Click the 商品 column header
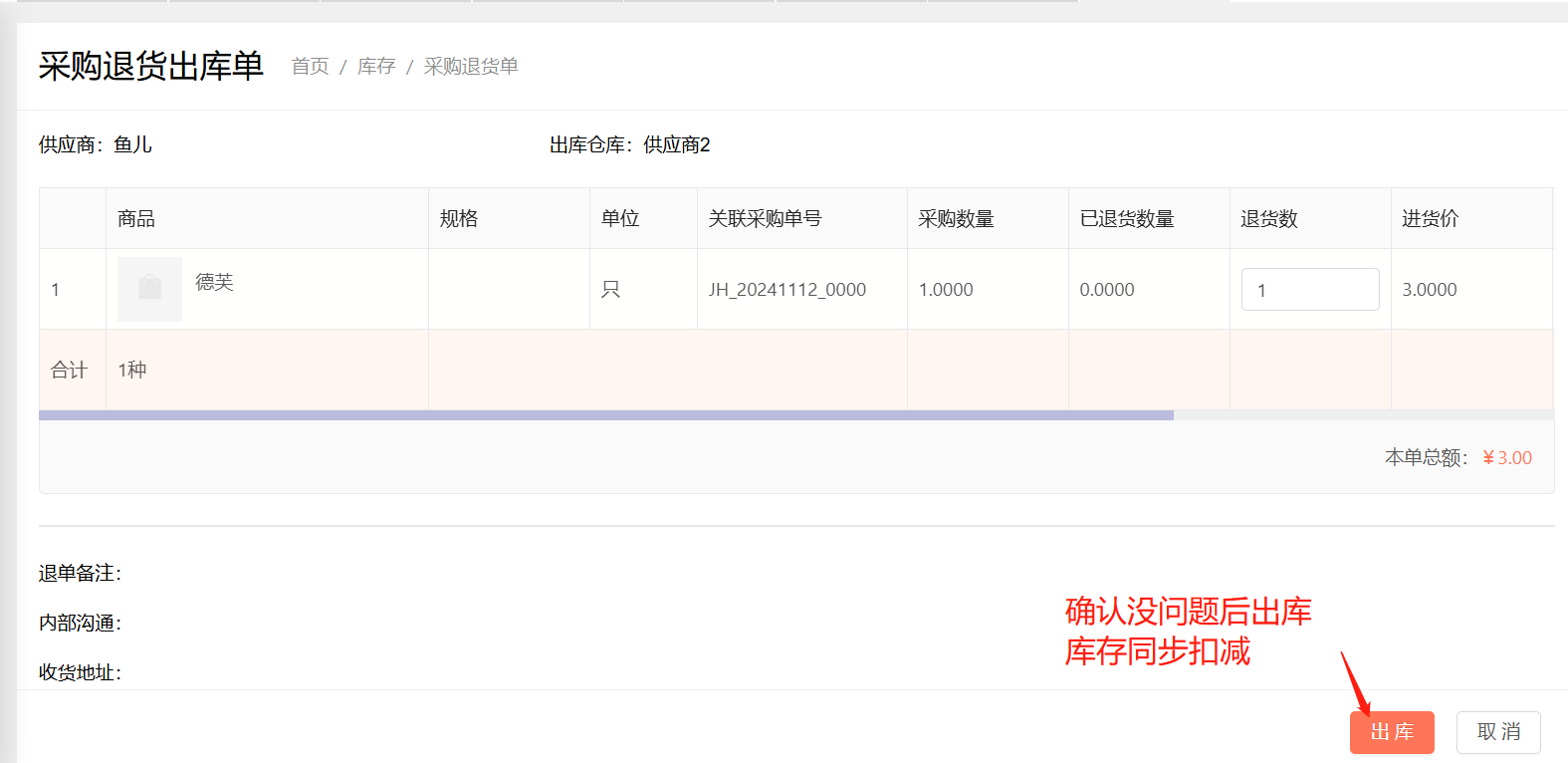This screenshot has height=763, width=1568. pos(136,219)
